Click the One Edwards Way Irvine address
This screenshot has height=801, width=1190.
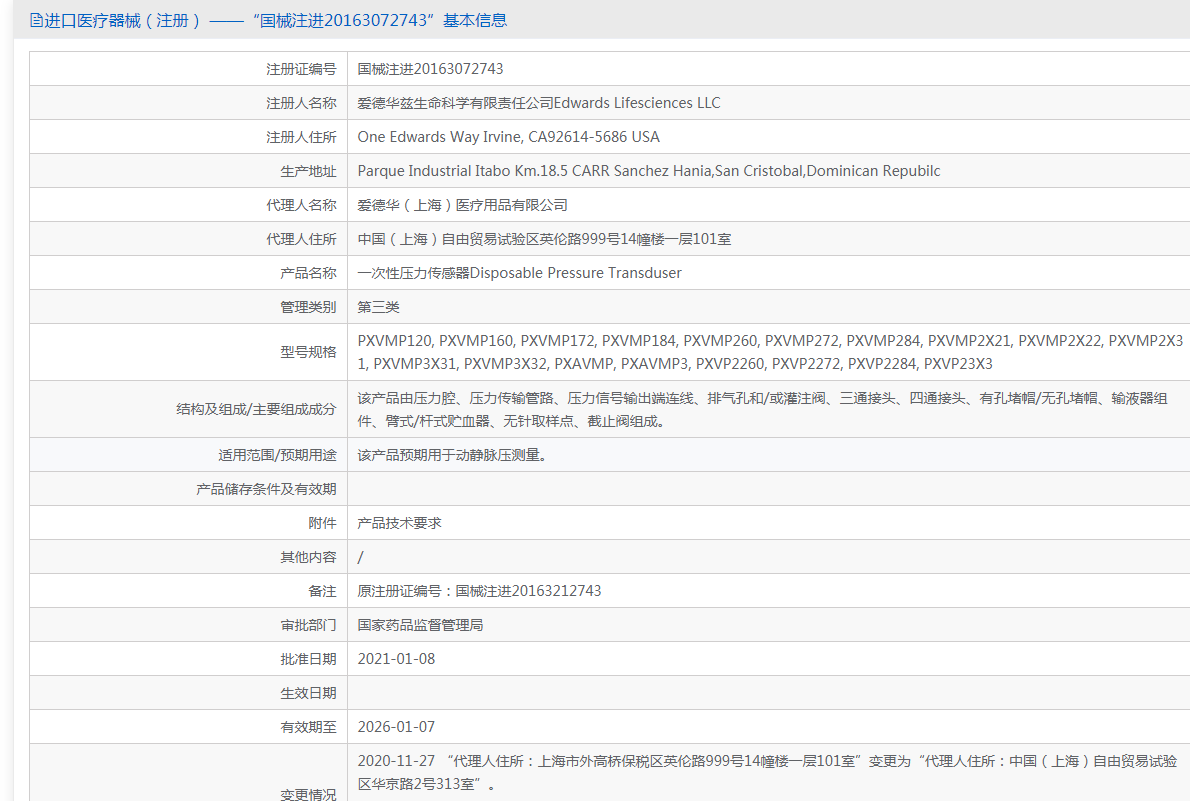(x=508, y=137)
